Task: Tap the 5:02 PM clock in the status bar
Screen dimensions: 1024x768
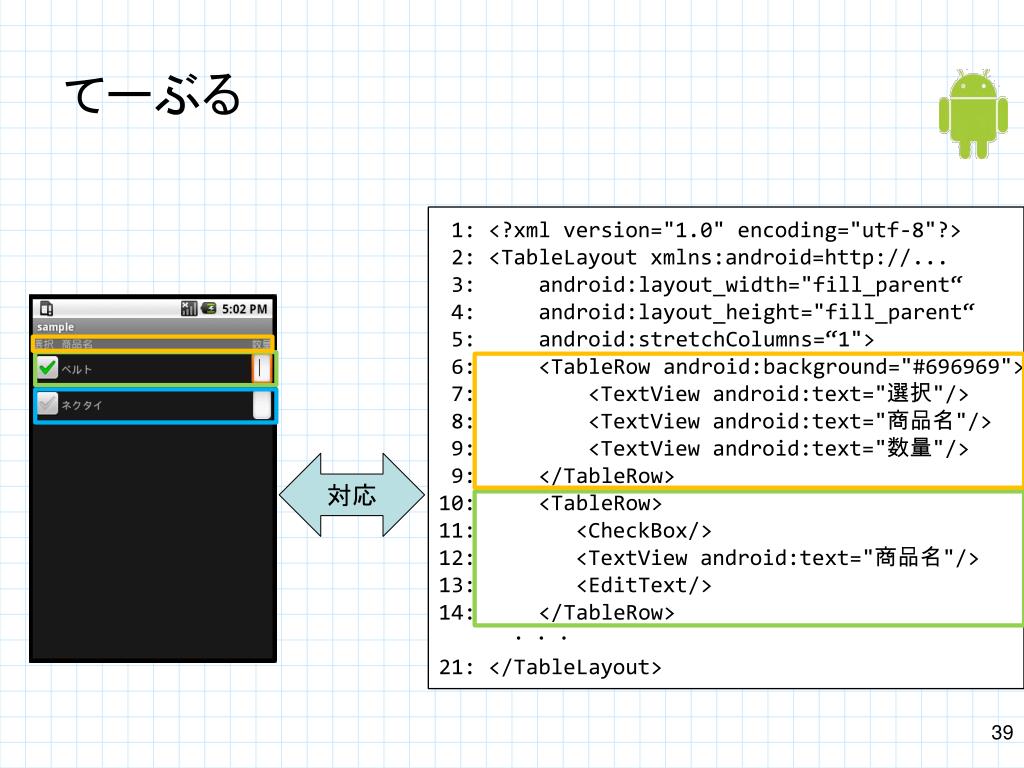Action: tap(244, 309)
